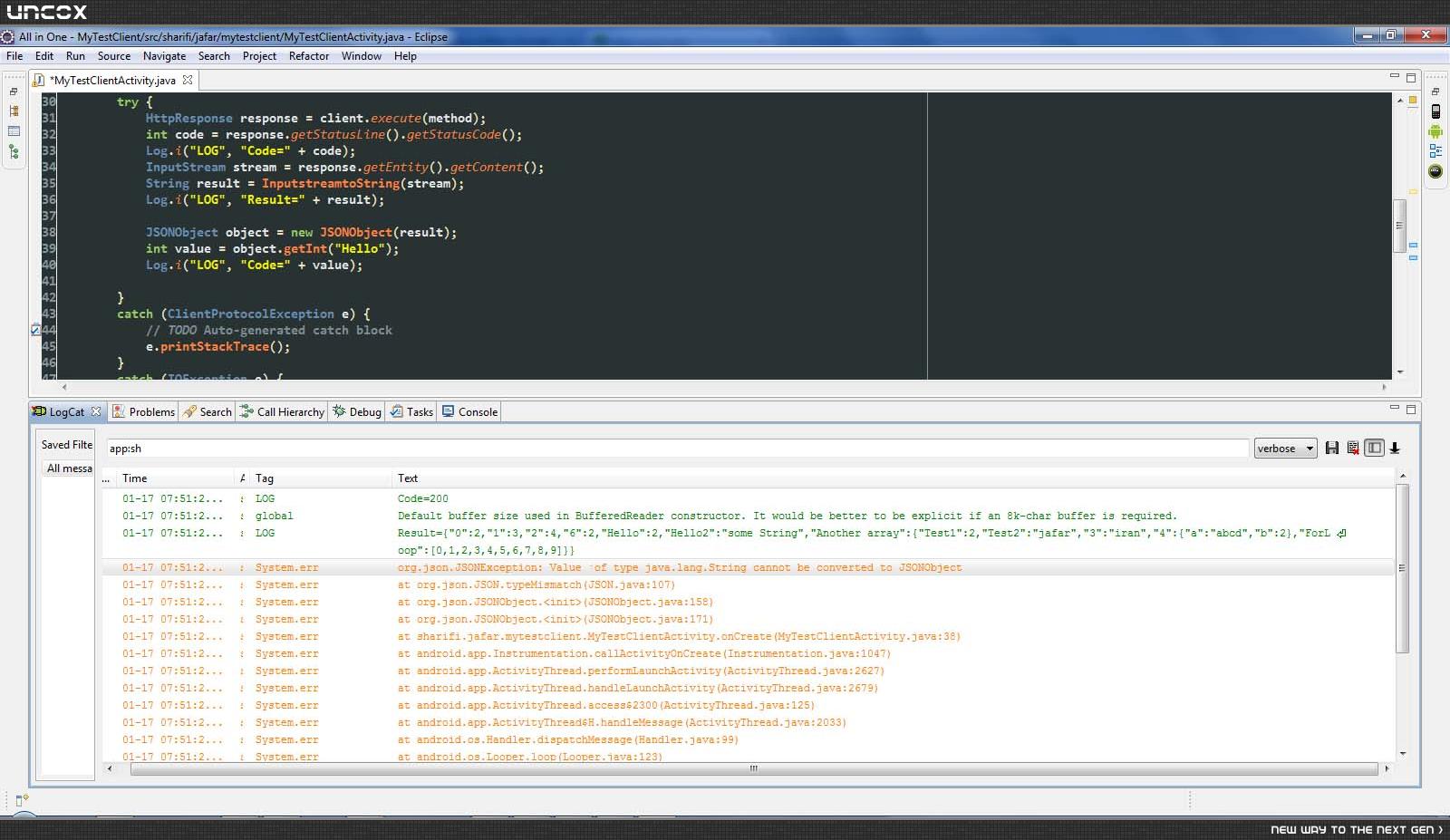Viewport: 1450px width, 840px height.
Task: Restore the left sidebar view stack
Action: click(14, 92)
